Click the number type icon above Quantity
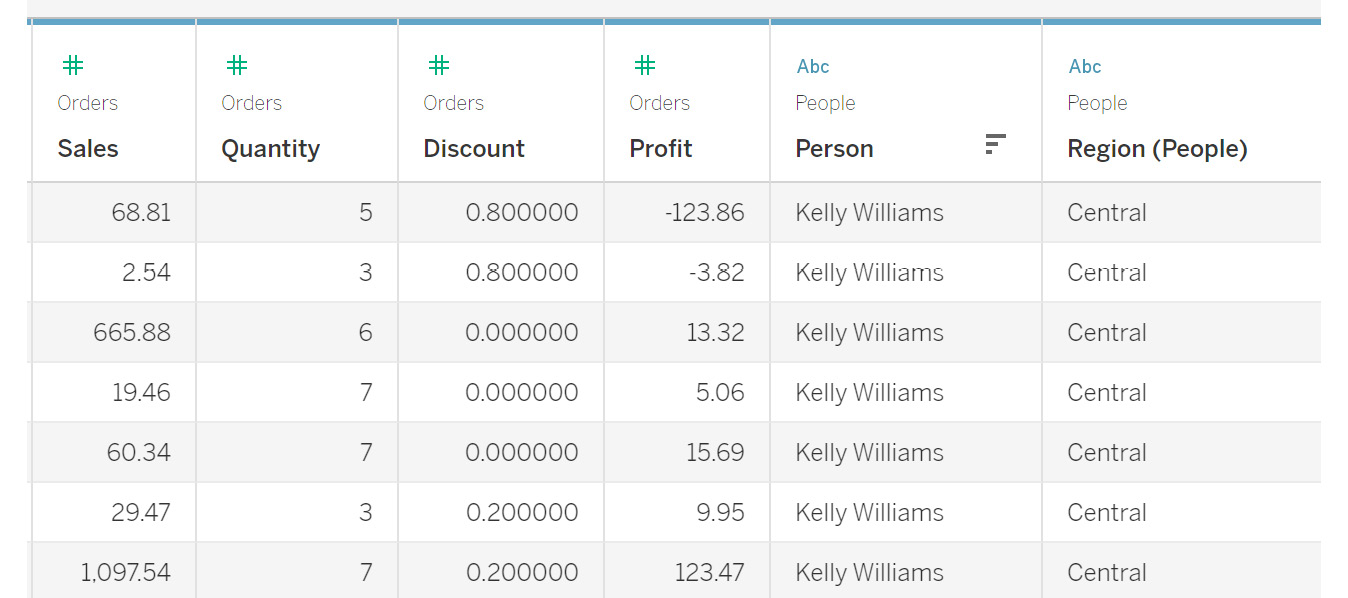 236,66
